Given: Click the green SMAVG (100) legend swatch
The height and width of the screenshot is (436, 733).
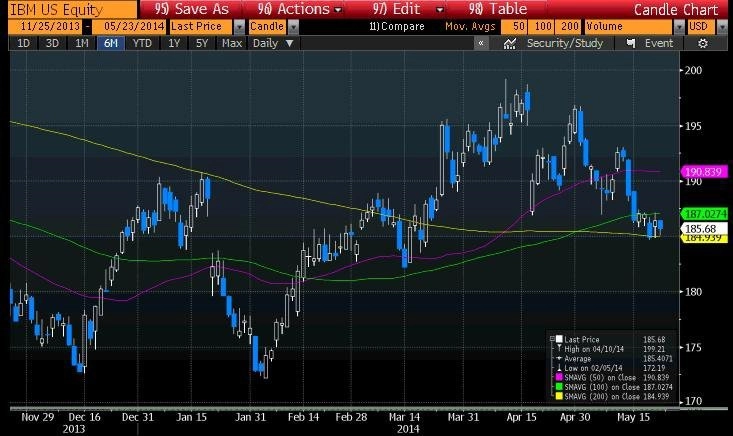Looking at the screenshot, I should [x=558, y=387].
